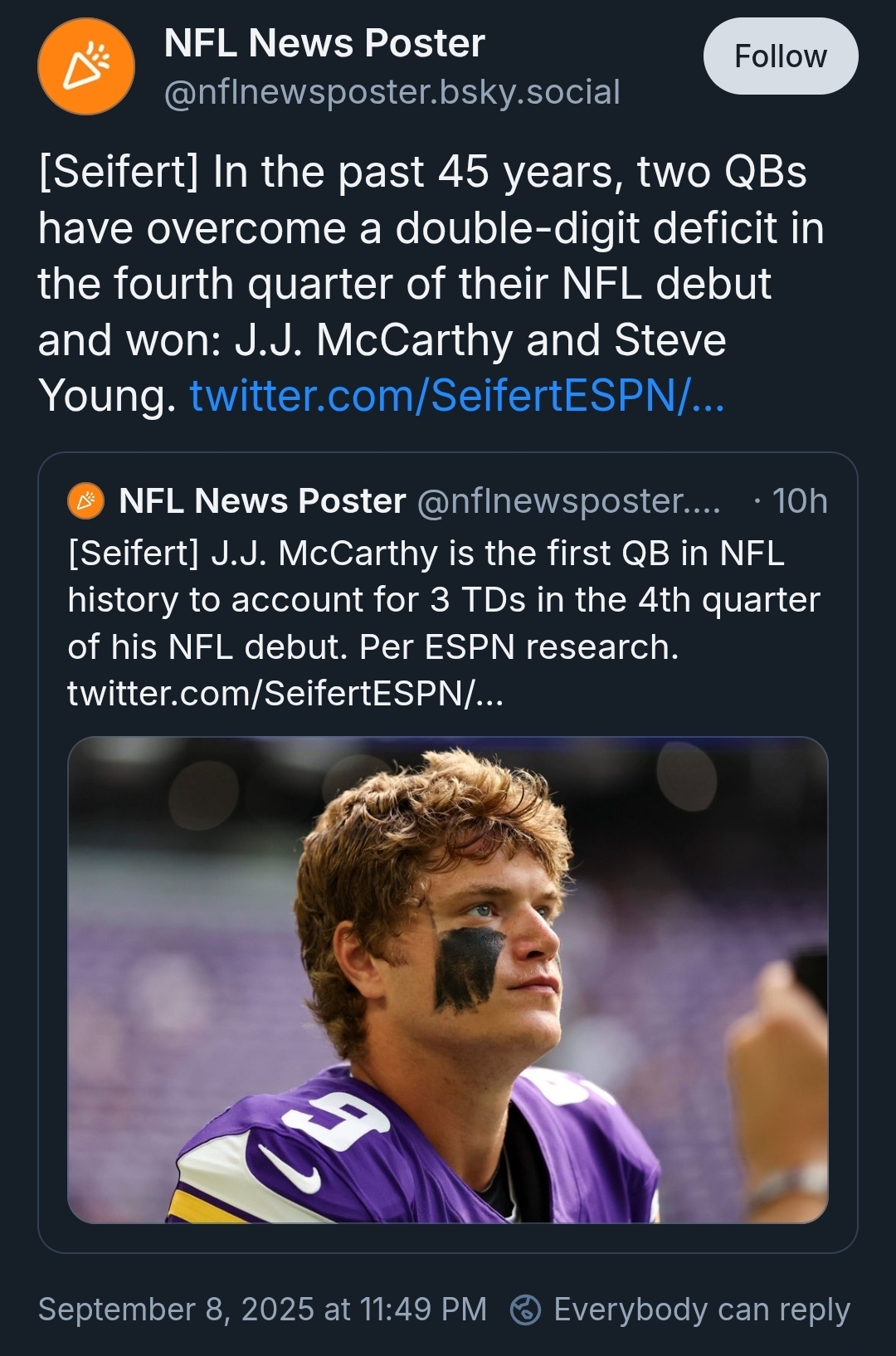This screenshot has width=896, height=1356.
Task: Click the NFL News Poster display name in the header
Action: [x=324, y=43]
